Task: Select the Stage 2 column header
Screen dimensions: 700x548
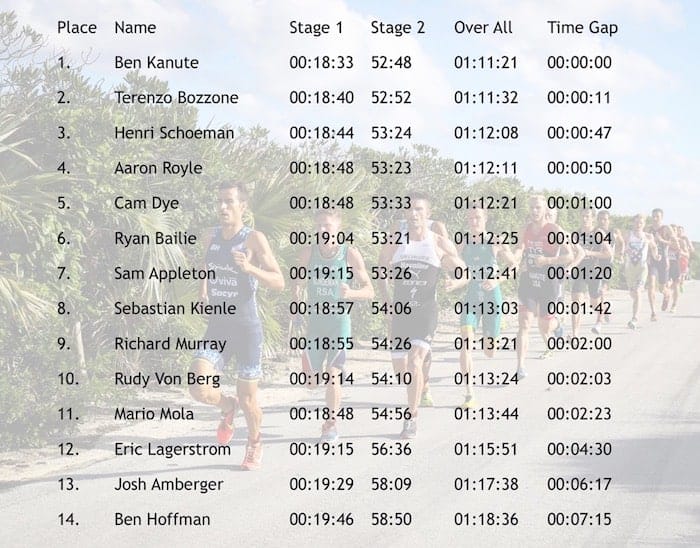Action: [x=397, y=28]
